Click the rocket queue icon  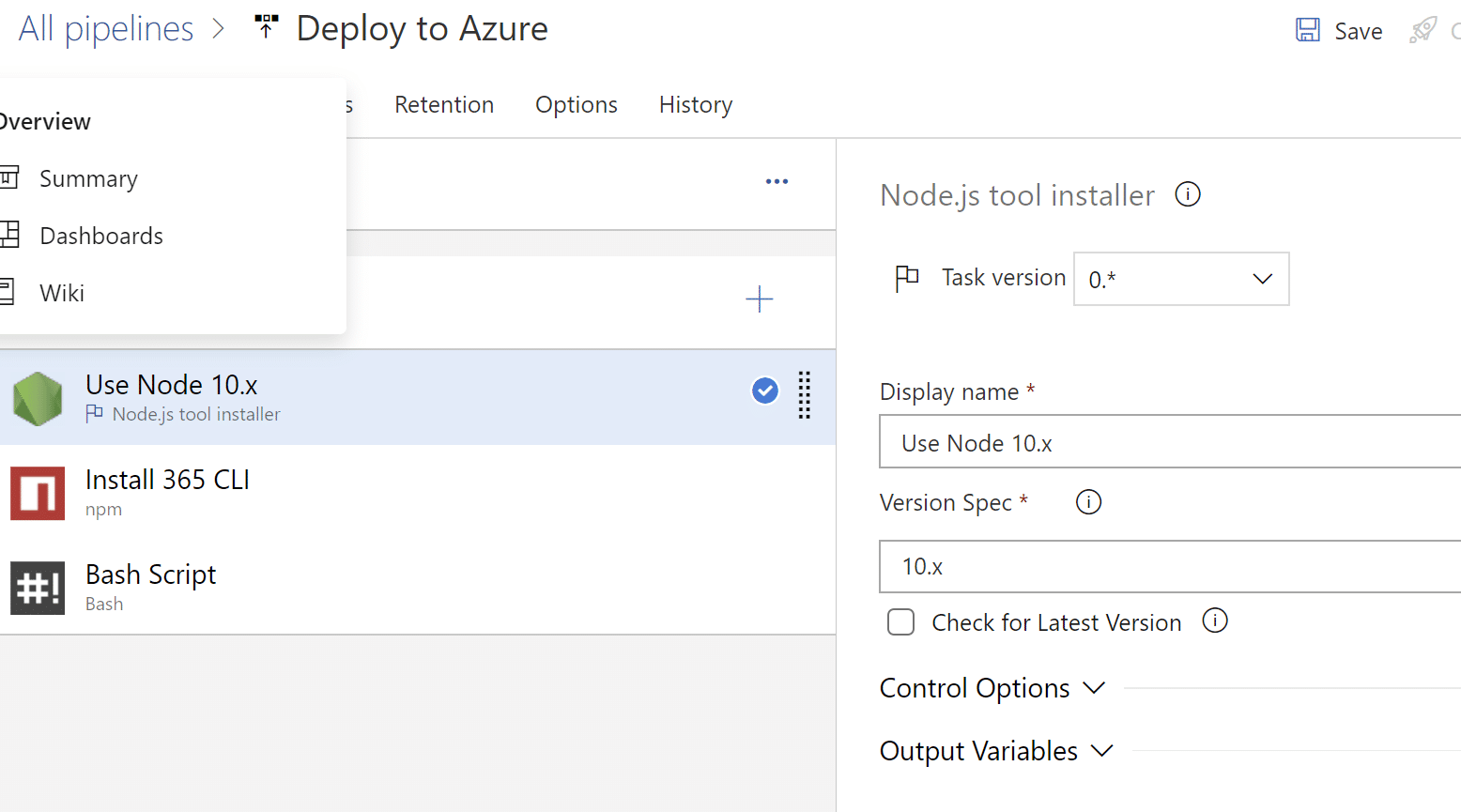[1423, 30]
